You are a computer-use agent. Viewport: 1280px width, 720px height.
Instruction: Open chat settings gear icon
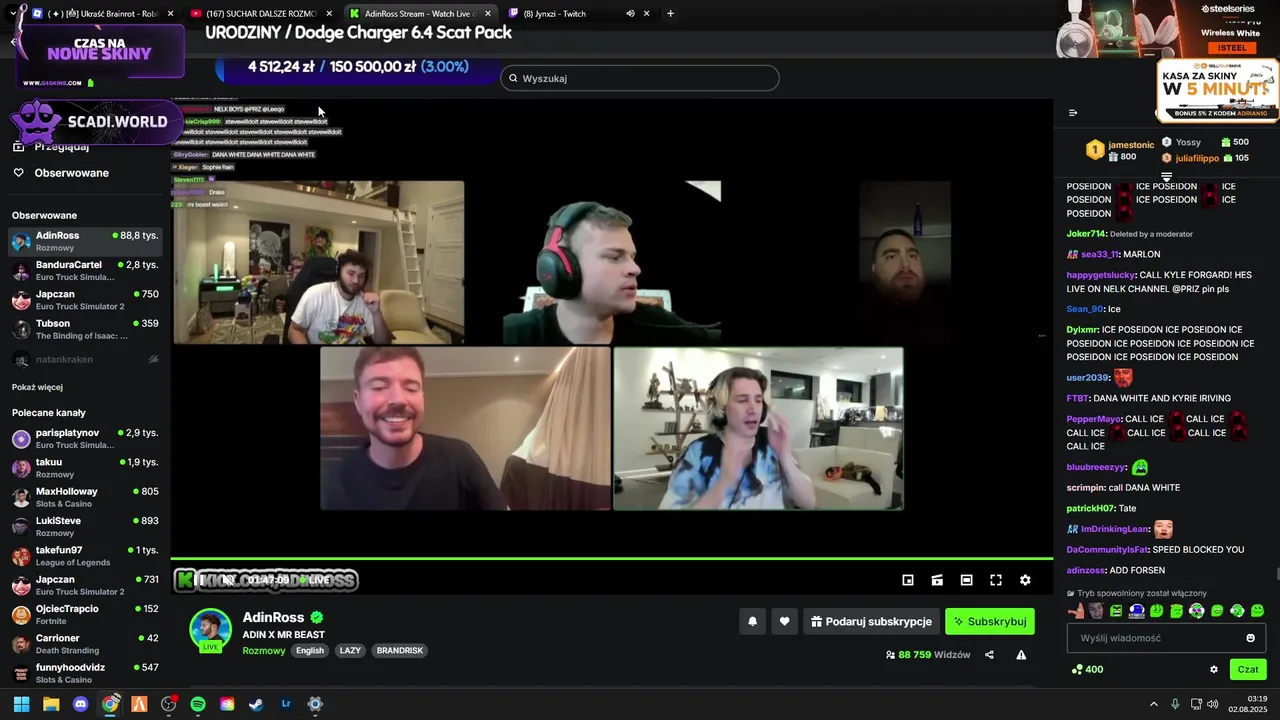coord(1214,669)
